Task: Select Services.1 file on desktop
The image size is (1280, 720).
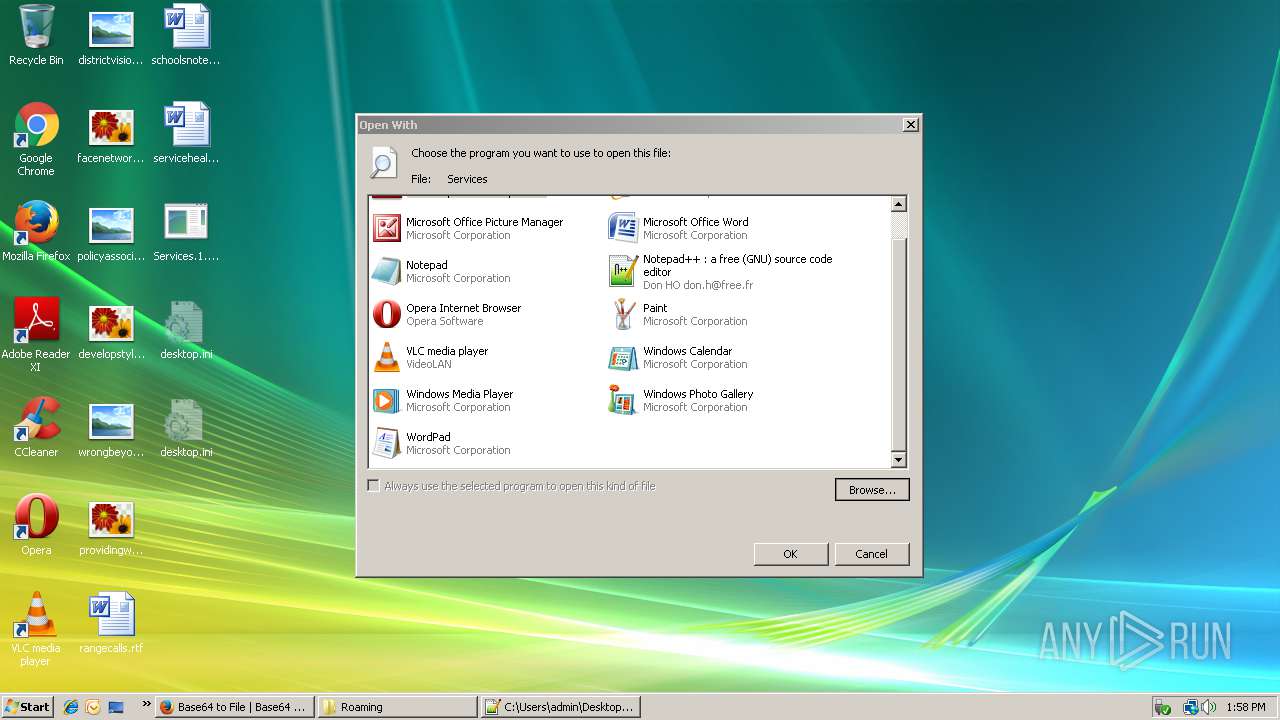Action: 186,231
